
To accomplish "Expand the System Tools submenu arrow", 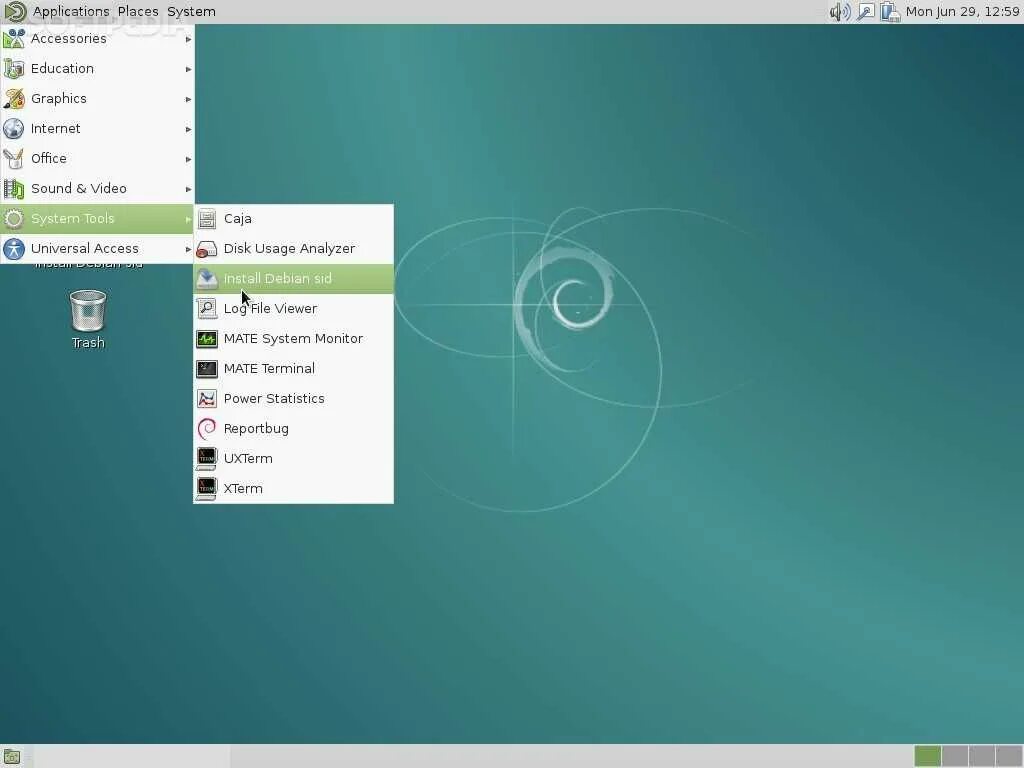I will 188,219.
